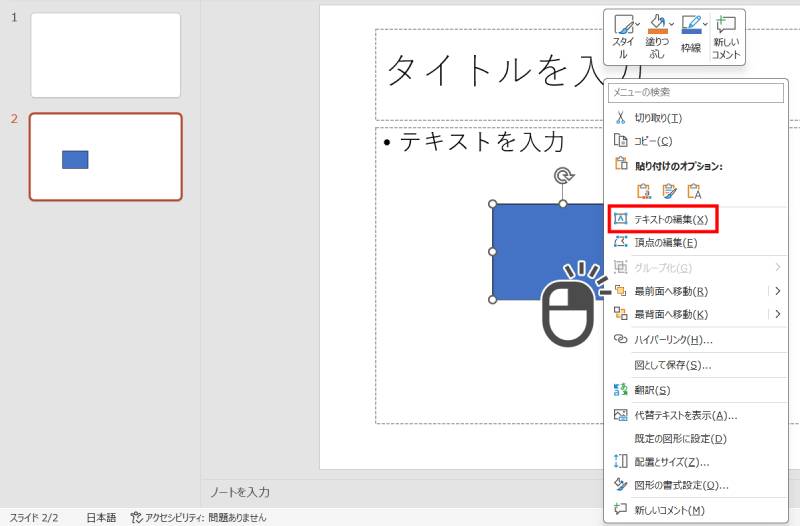The image size is (800, 526).
Task: Add New Comment (新しいコメント) from mini toolbar
Action: click(726, 37)
